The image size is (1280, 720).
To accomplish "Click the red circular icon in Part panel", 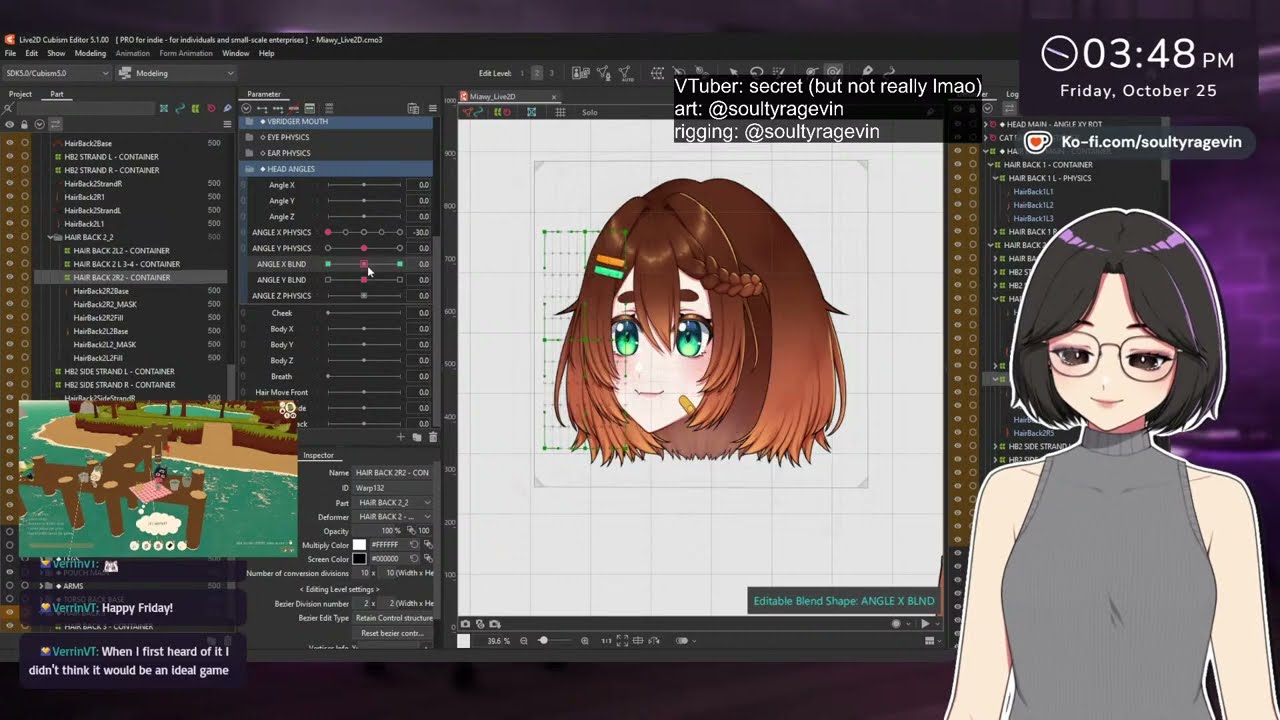I will (211, 108).
